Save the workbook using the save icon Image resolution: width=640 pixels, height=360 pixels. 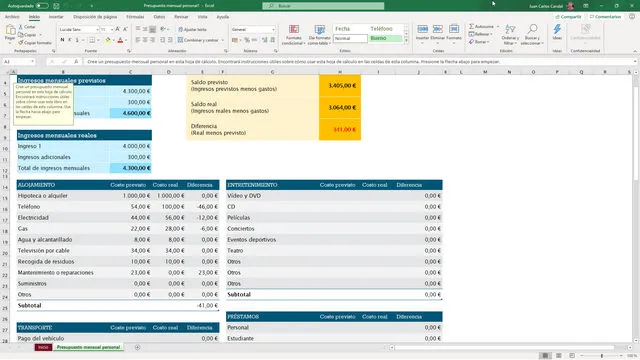pyautogui.click(x=56, y=6)
